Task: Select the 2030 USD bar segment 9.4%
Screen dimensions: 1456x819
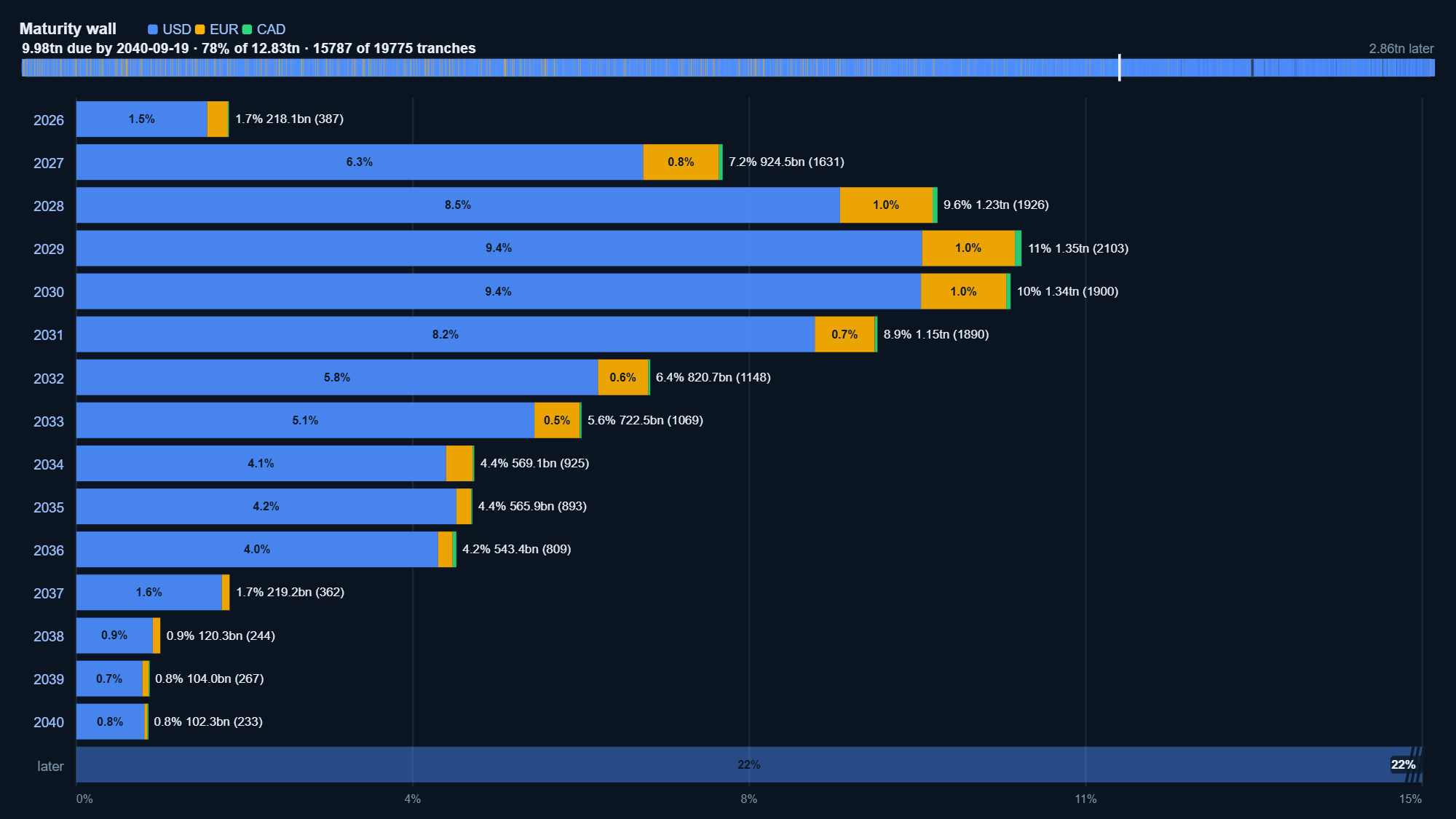Action: click(499, 291)
